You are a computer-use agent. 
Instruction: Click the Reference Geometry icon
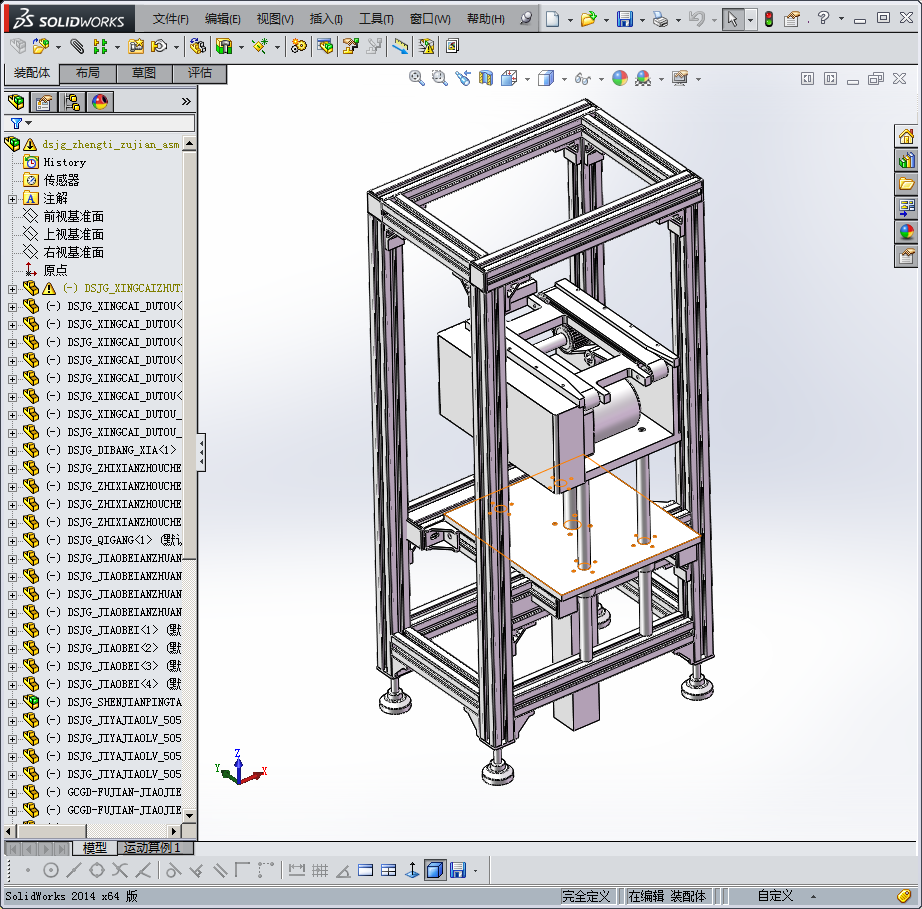click(260, 46)
